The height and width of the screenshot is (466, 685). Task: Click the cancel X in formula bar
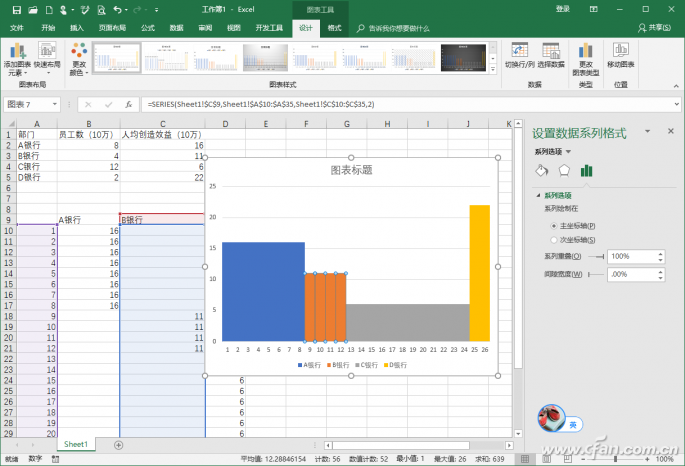(88, 104)
